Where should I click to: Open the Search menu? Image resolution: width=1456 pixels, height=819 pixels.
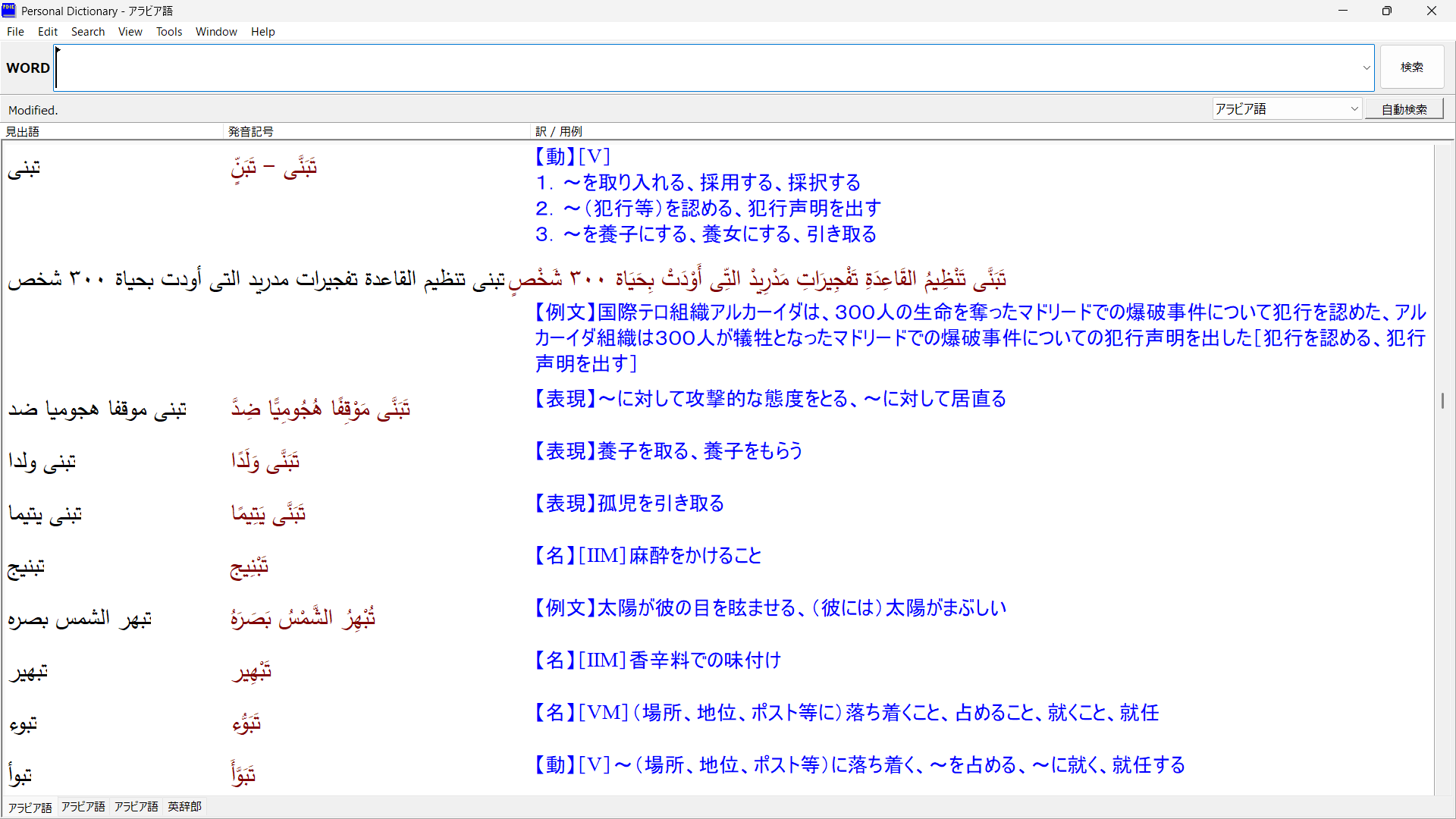(88, 32)
